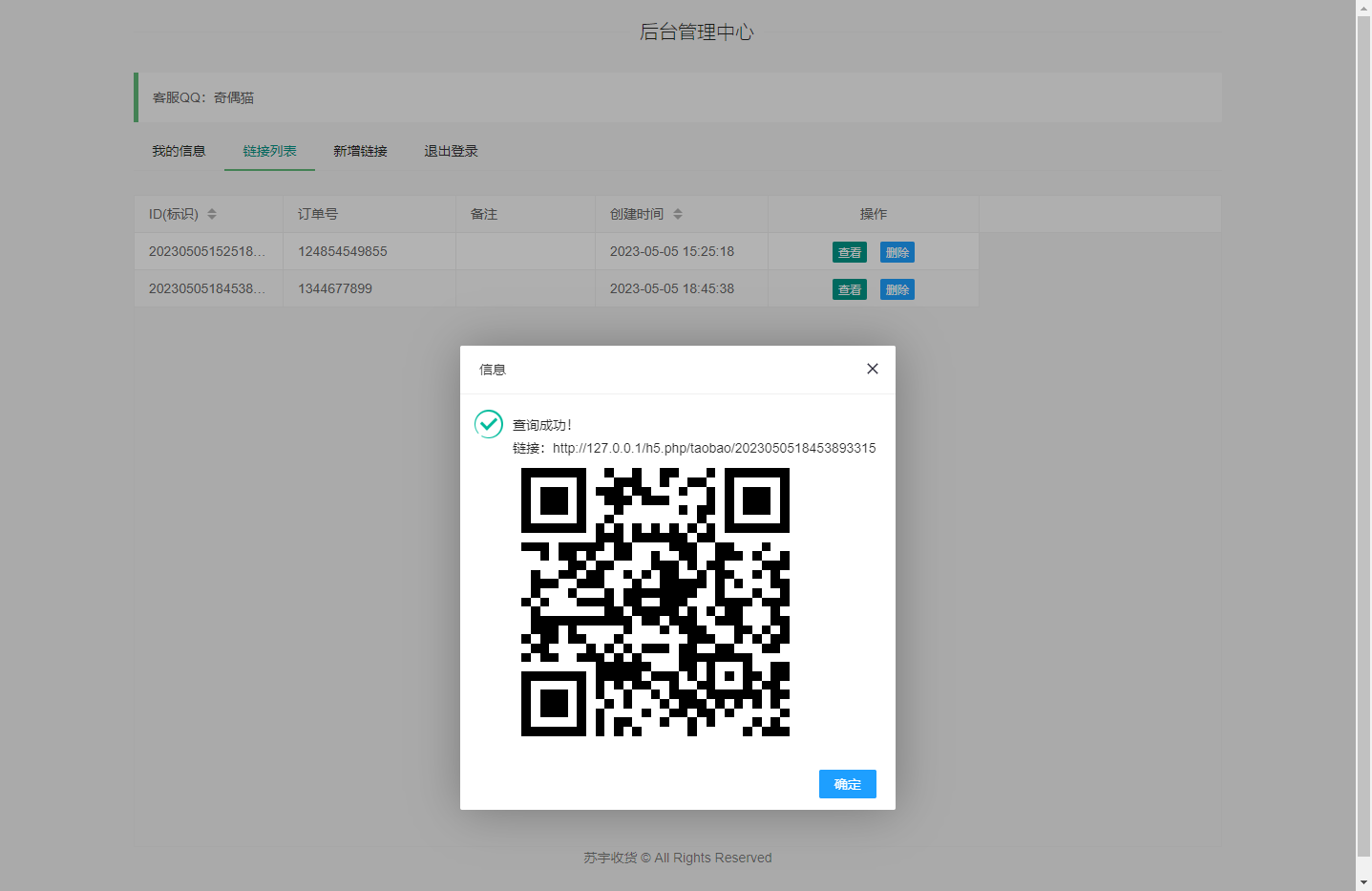This screenshot has width=1372, height=891.
Task: Click 删除 for order 1344677899
Action: click(x=897, y=289)
